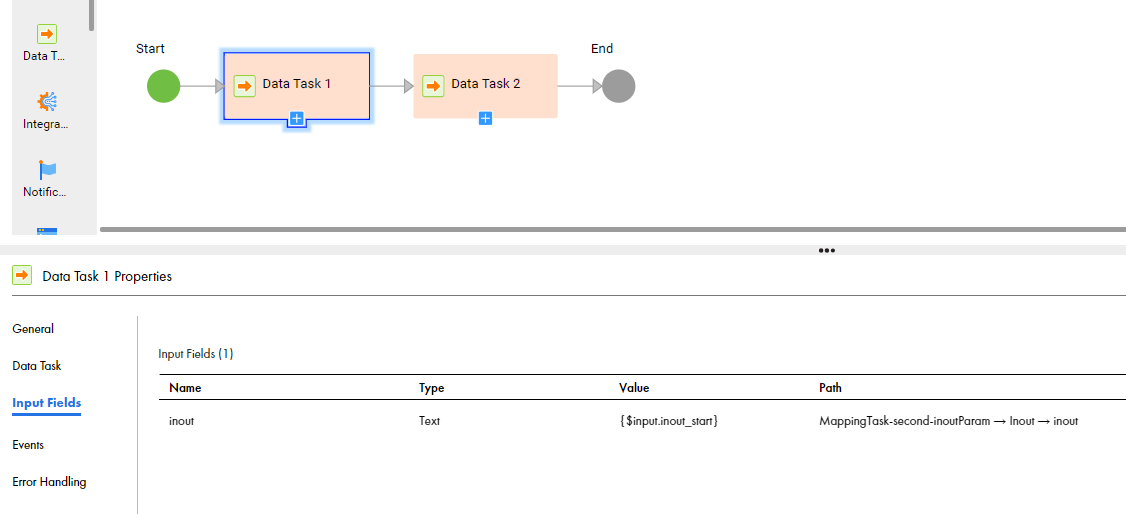Image resolution: width=1126 pixels, height=514 pixels.
Task: Click the horizontal canvas scrollbar
Action: pos(613,230)
